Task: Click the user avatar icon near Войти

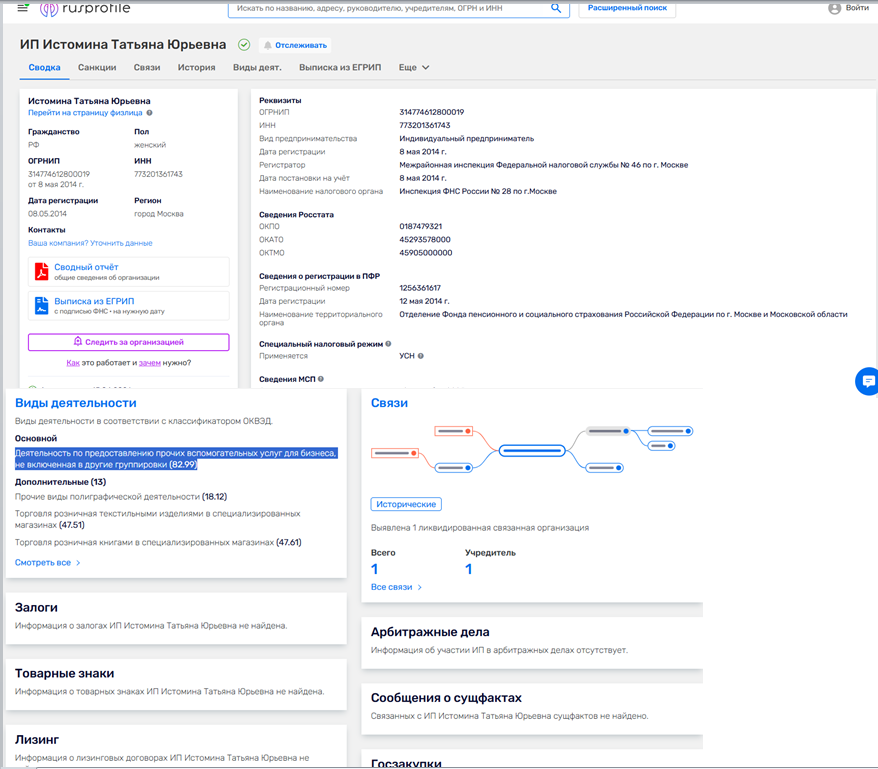Action: (x=834, y=8)
